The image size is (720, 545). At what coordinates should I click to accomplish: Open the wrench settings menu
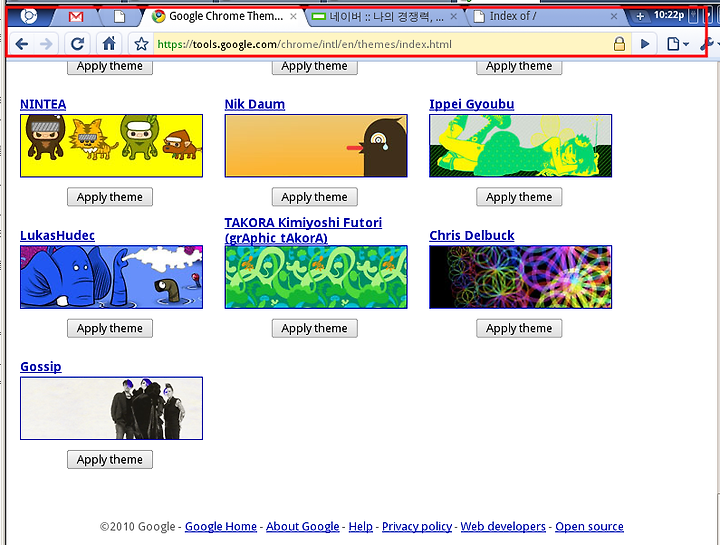coord(708,44)
